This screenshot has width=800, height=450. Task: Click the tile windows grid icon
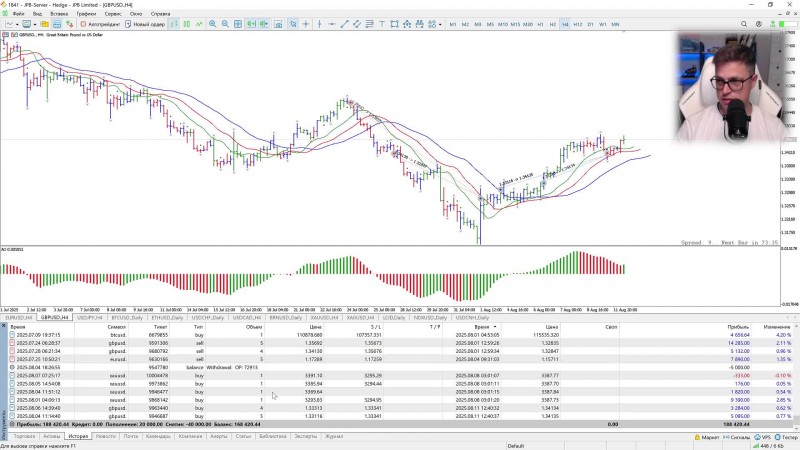[238, 24]
